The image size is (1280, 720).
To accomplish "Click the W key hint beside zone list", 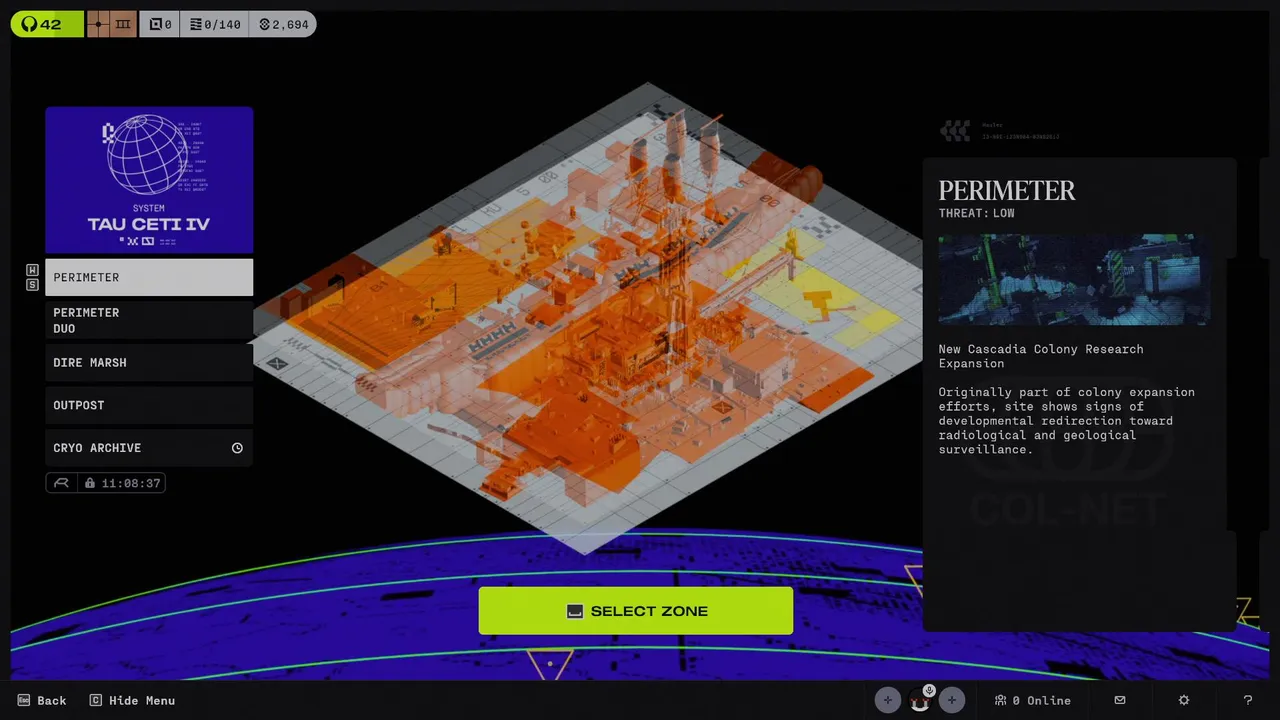I will (32, 271).
